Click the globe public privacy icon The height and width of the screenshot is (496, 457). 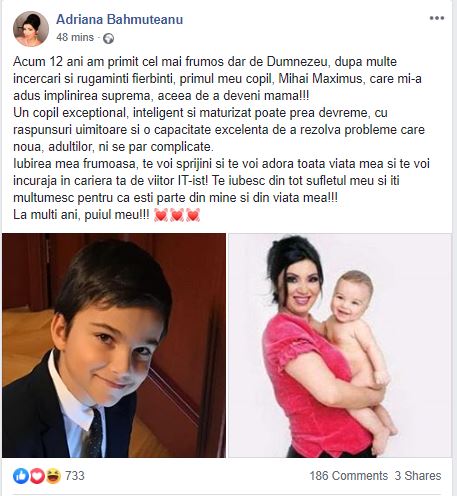pos(108,39)
